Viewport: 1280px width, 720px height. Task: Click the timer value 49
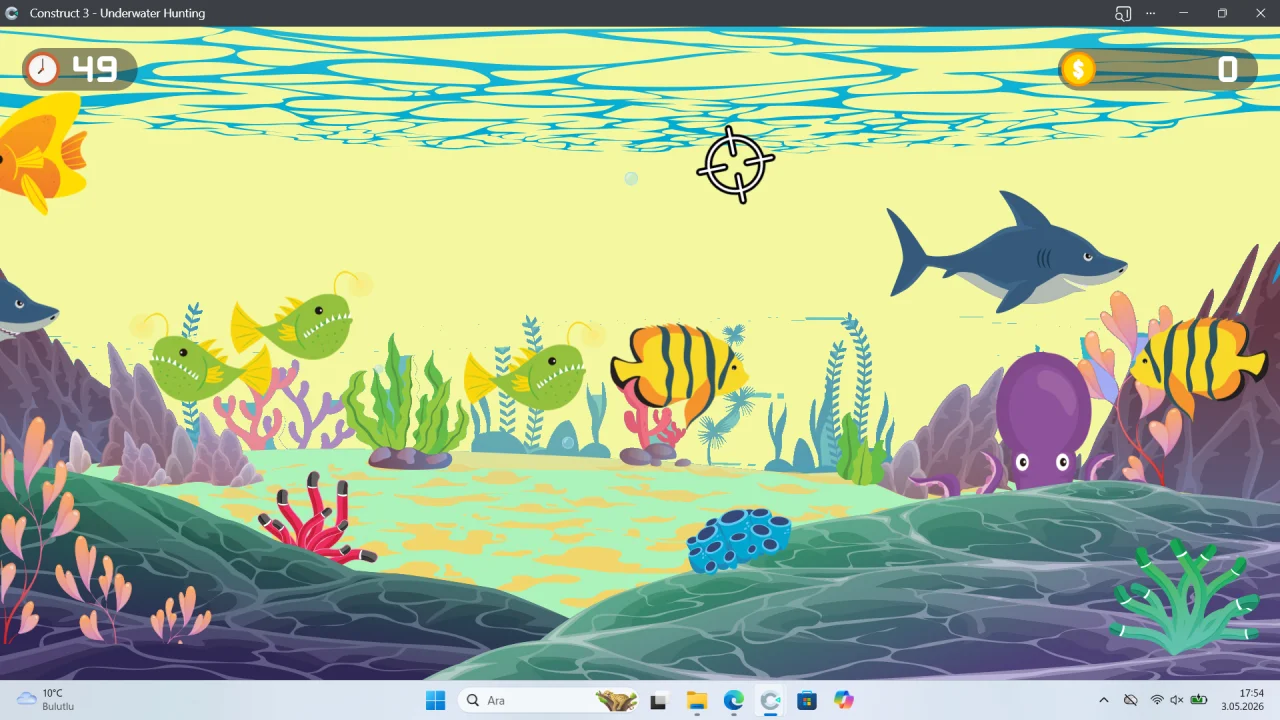click(x=95, y=69)
